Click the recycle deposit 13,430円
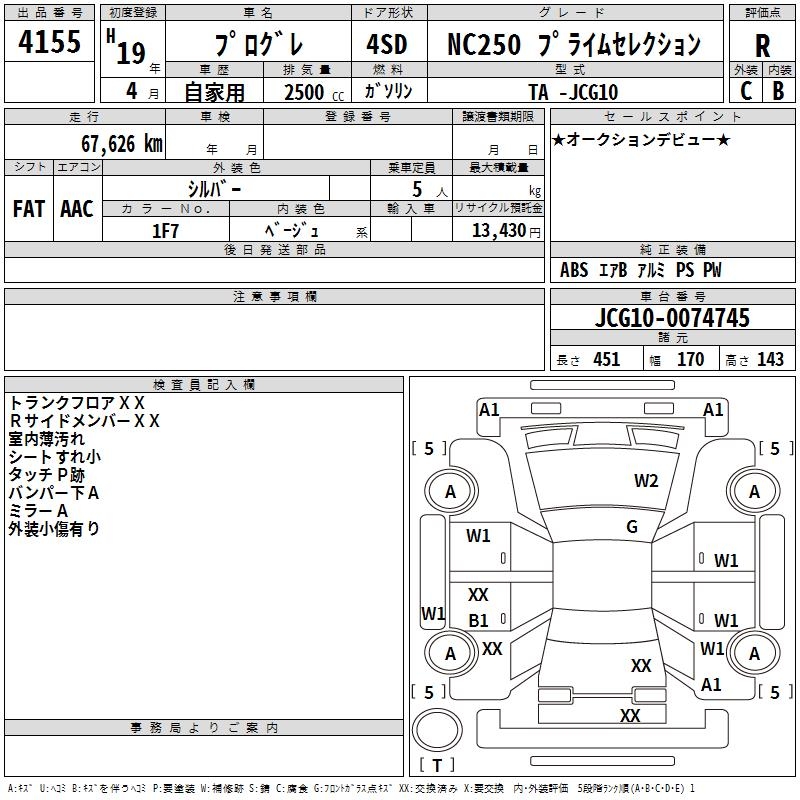 click(x=506, y=231)
